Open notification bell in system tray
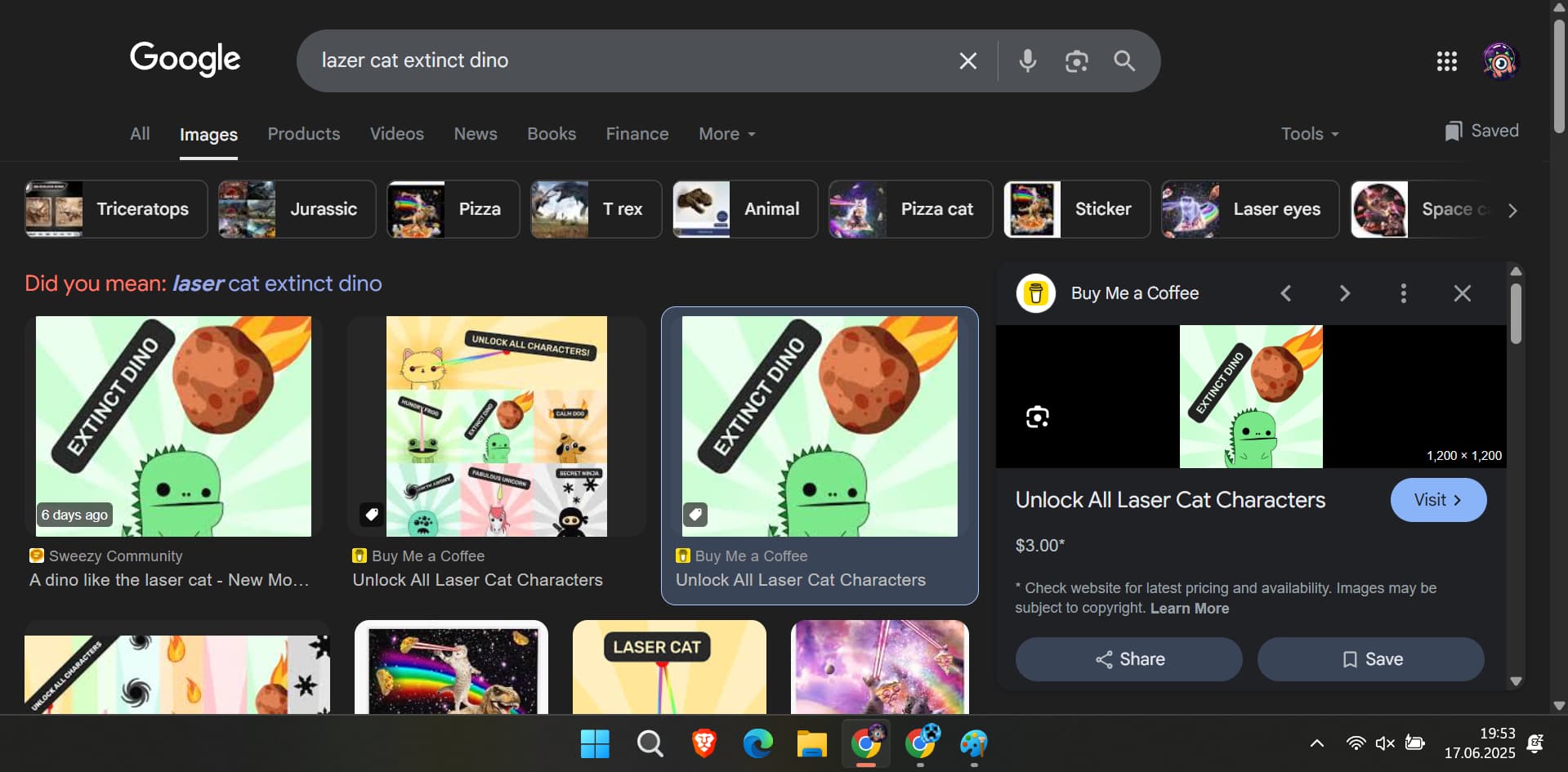The image size is (1568, 772). tap(1534, 743)
